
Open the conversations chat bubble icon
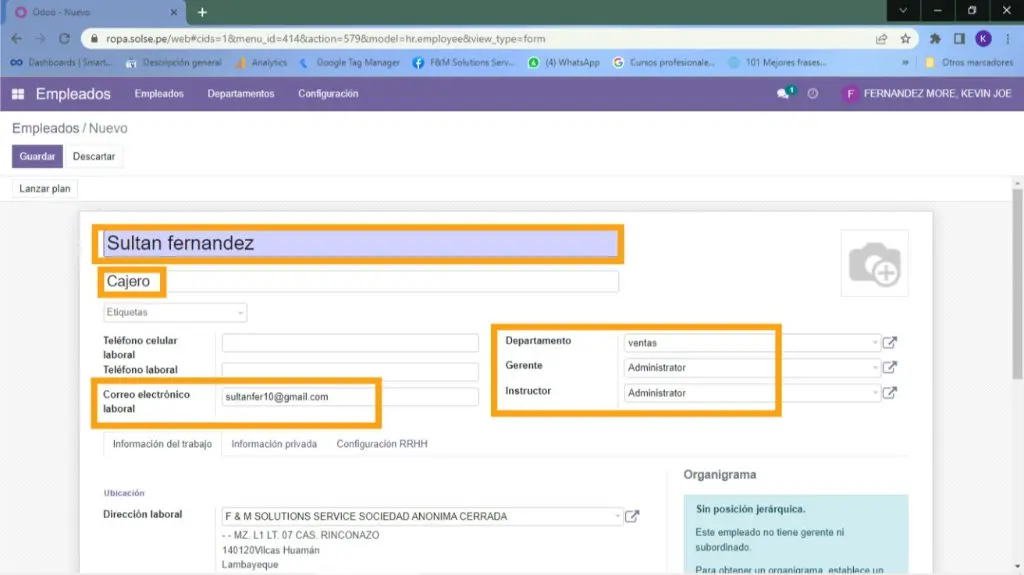pos(784,94)
